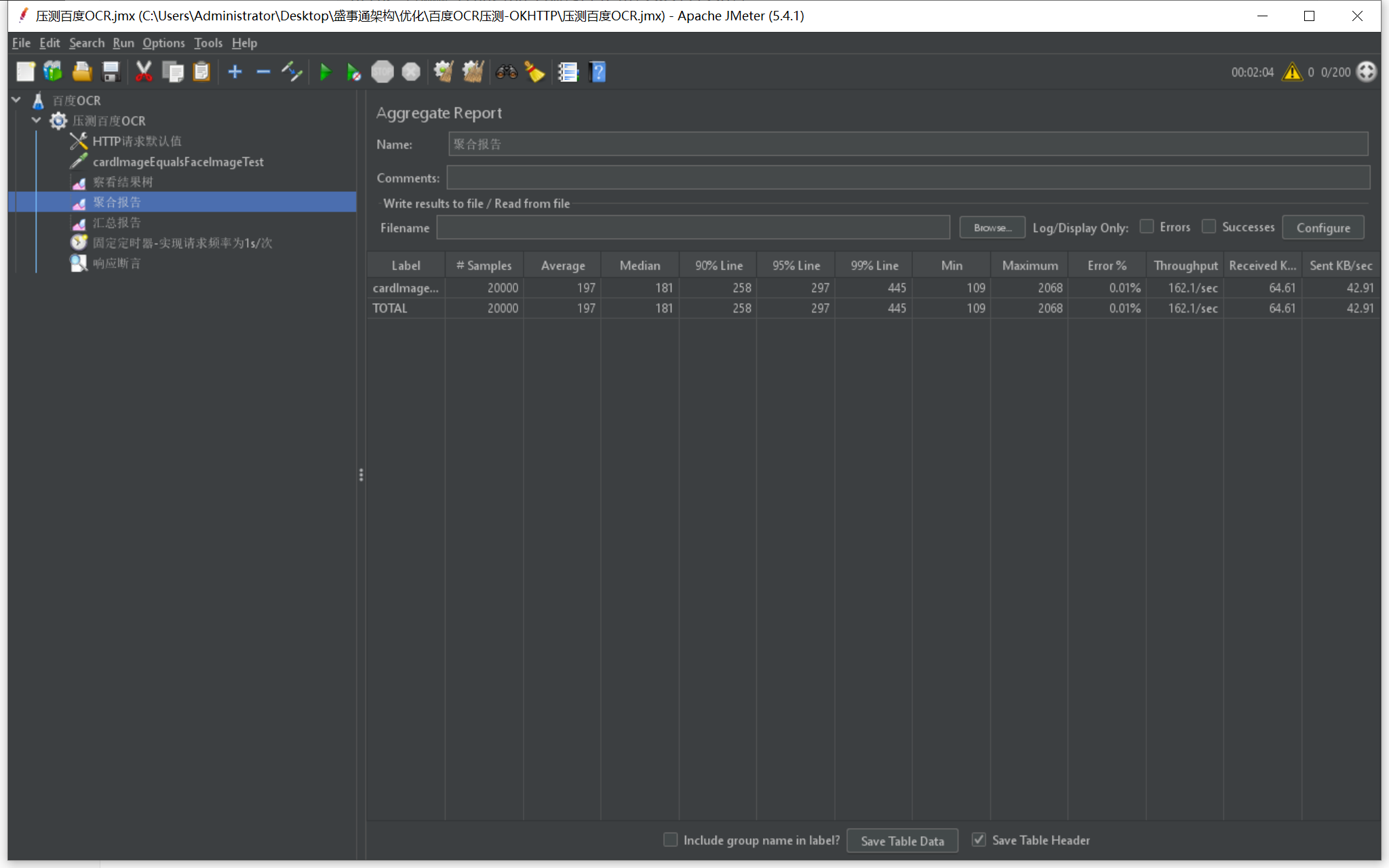Click the Configure button for result saving

click(x=1322, y=227)
